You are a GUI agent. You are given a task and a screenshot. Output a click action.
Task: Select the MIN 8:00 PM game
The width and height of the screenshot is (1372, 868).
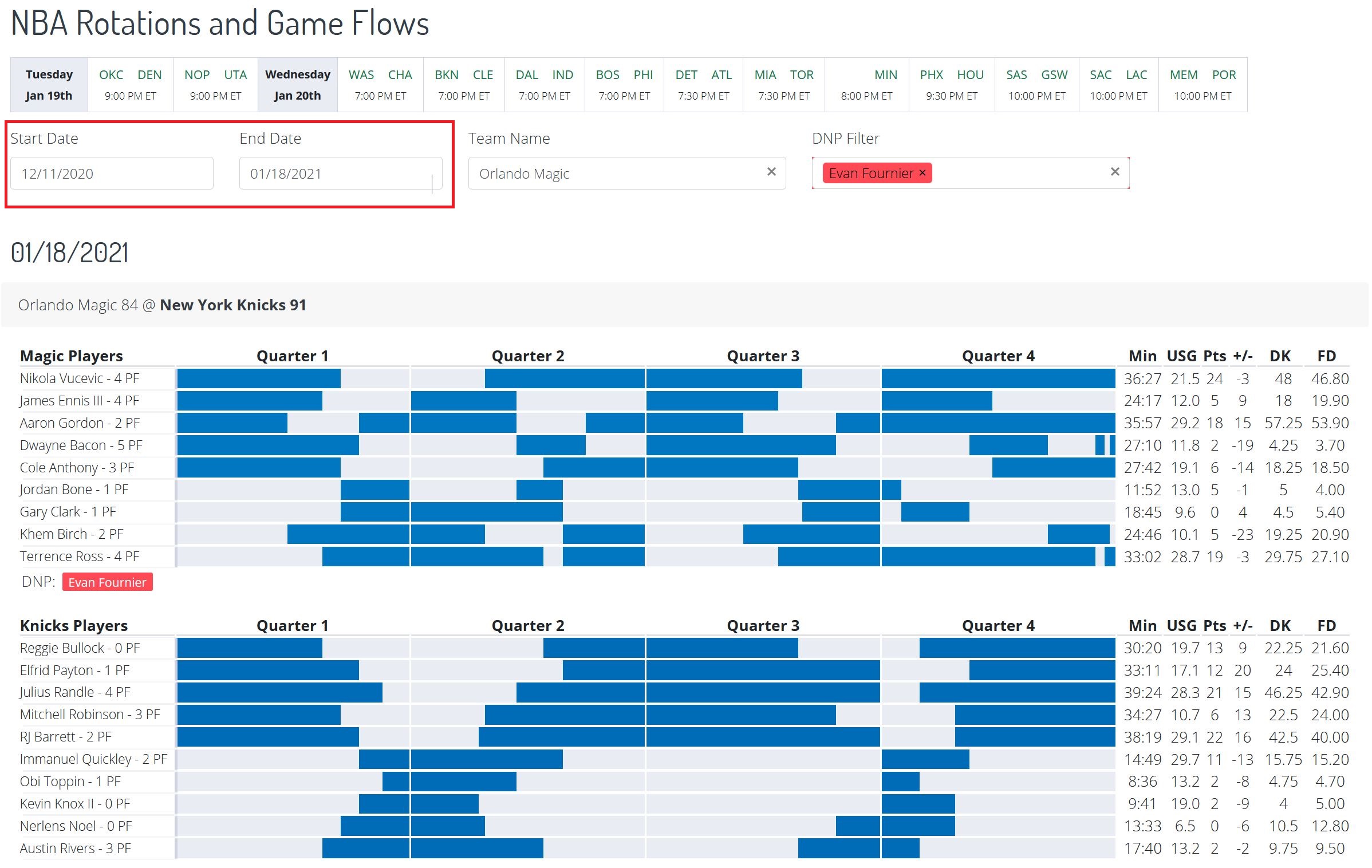point(867,85)
